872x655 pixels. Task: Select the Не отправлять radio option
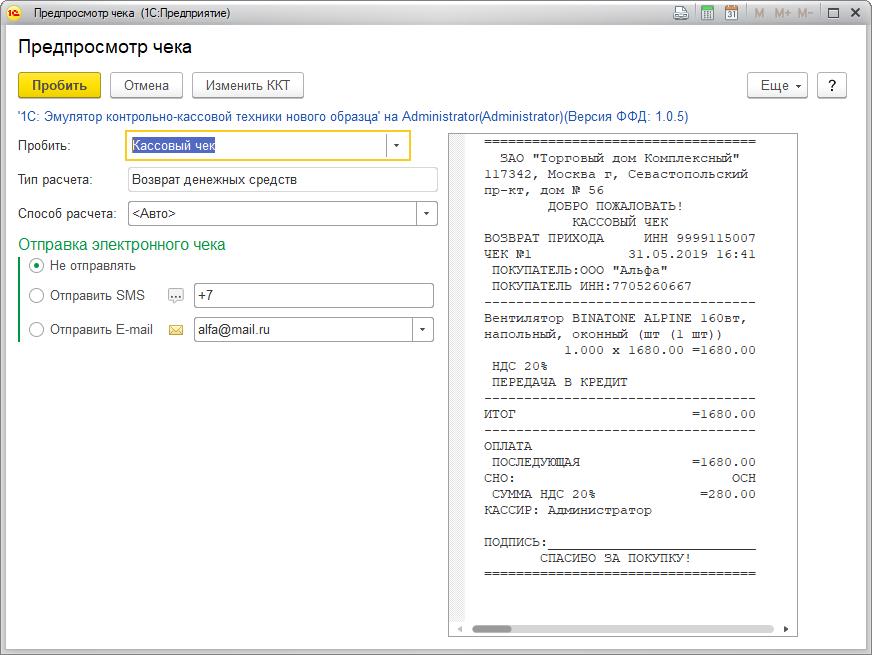coord(37,266)
